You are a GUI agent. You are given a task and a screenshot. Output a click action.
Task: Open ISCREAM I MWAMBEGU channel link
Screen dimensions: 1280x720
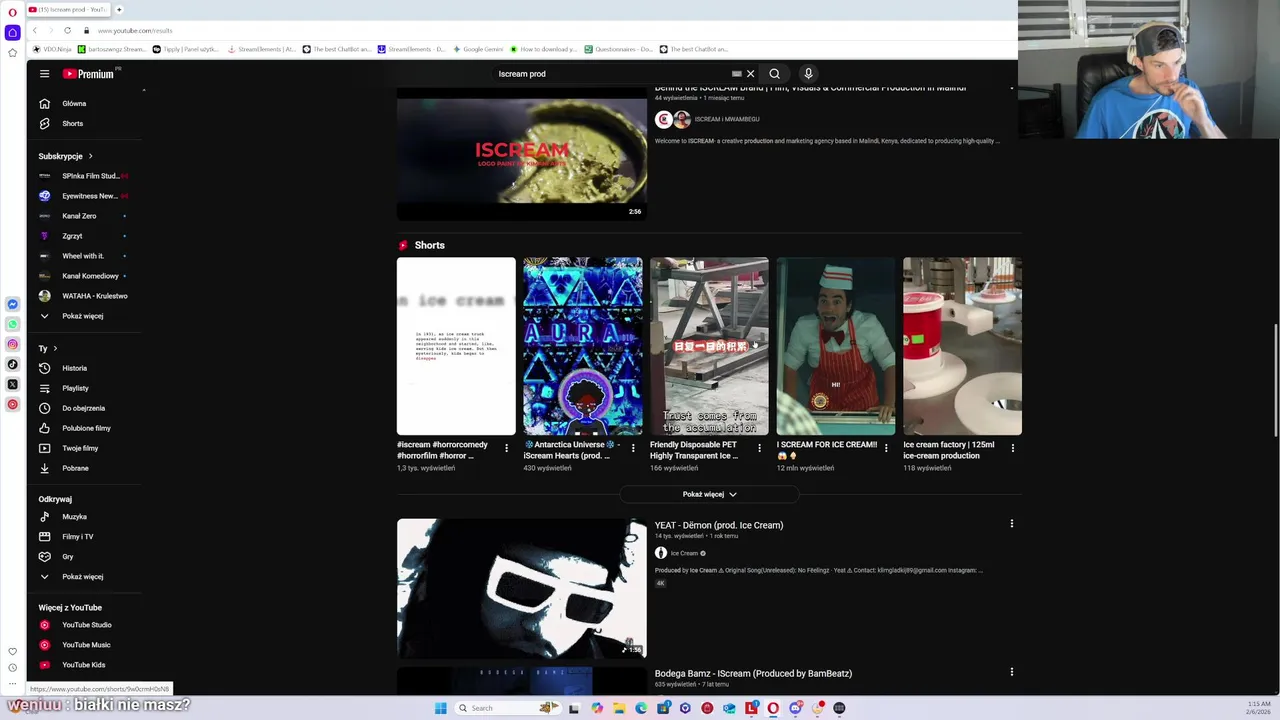pyautogui.click(x=727, y=119)
